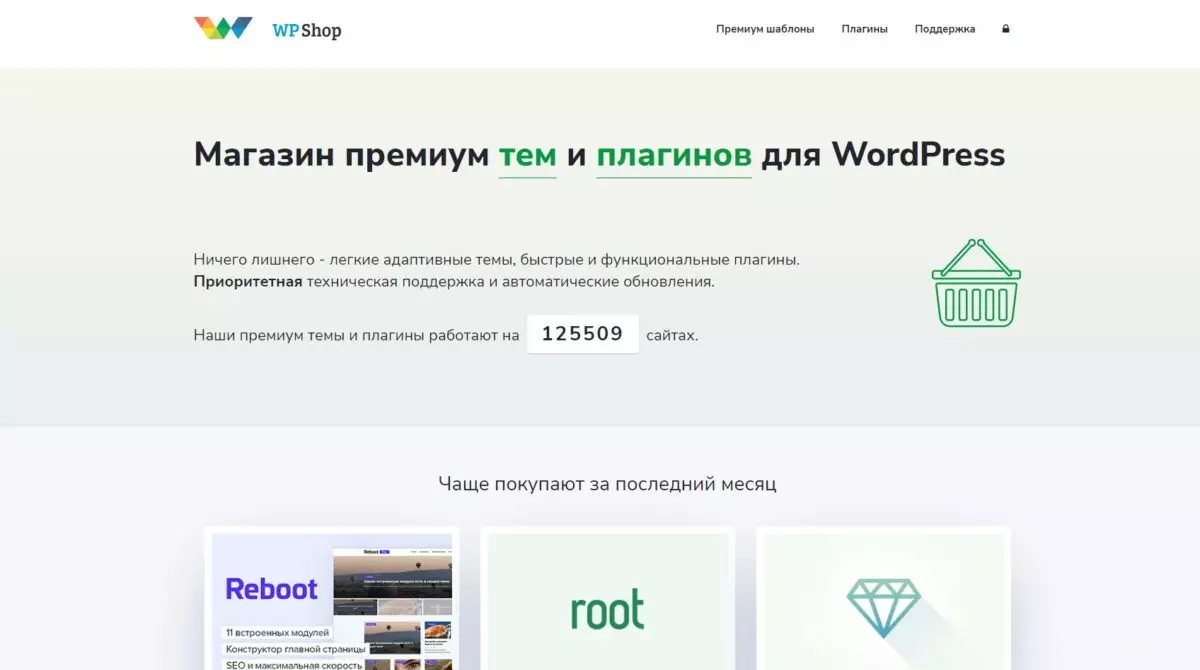This screenshot has height=670, width=1200.
Task: Follow the green 'тем' headline link
Action: point(527,156)
